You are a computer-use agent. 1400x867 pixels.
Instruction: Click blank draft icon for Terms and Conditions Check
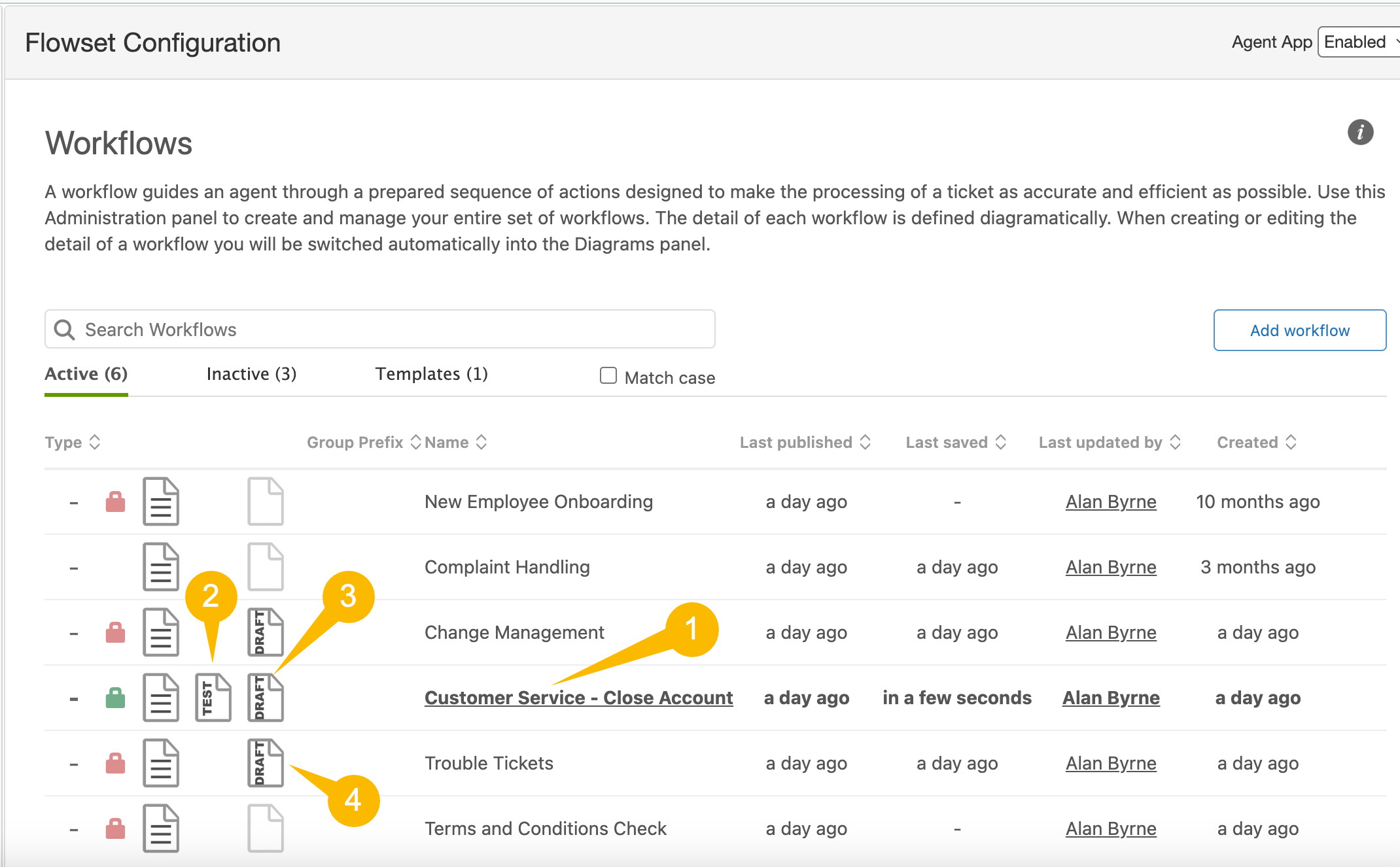tap(266, 828)
